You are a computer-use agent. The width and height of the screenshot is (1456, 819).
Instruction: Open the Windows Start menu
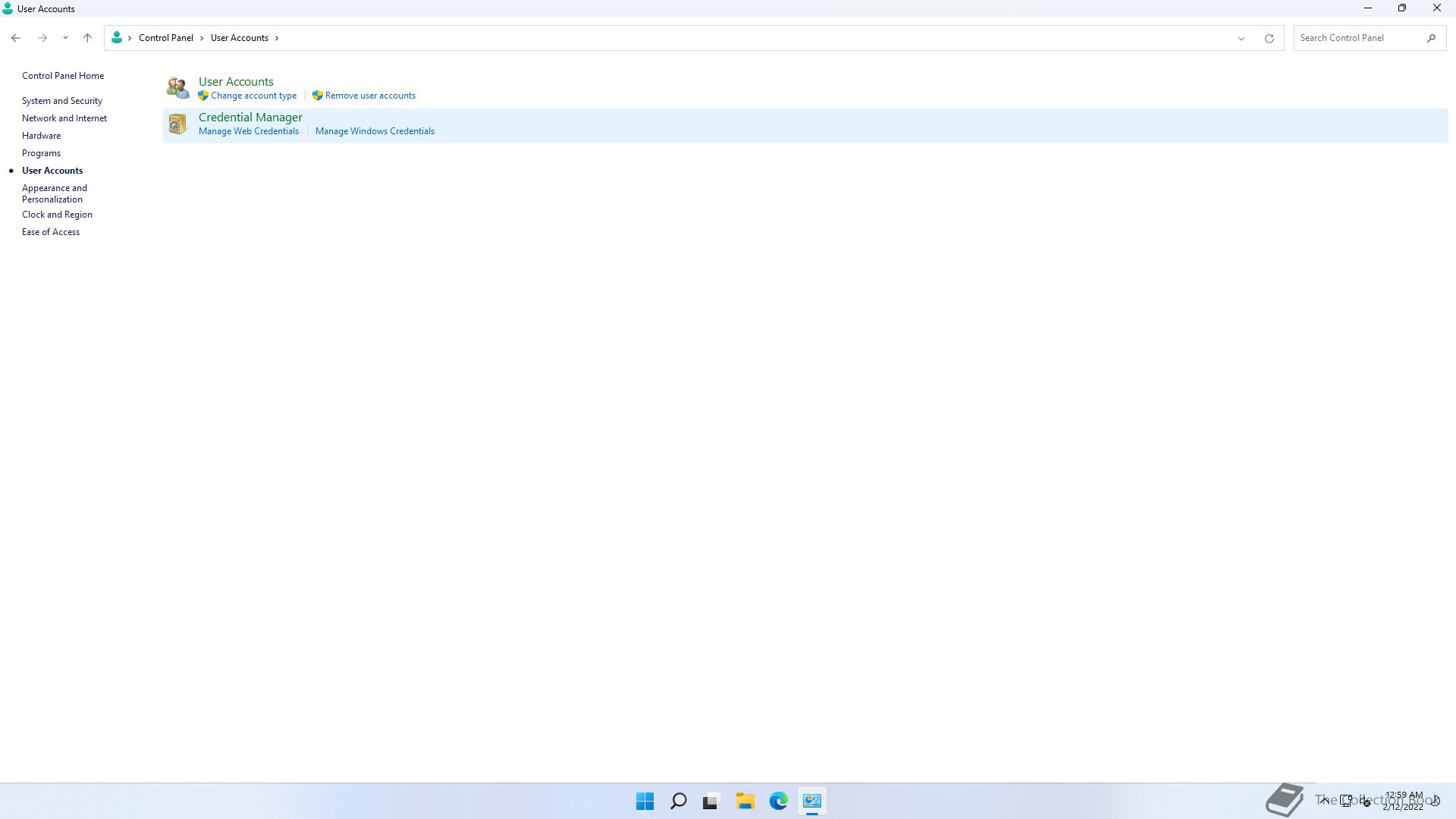click(x=645, y=801)
